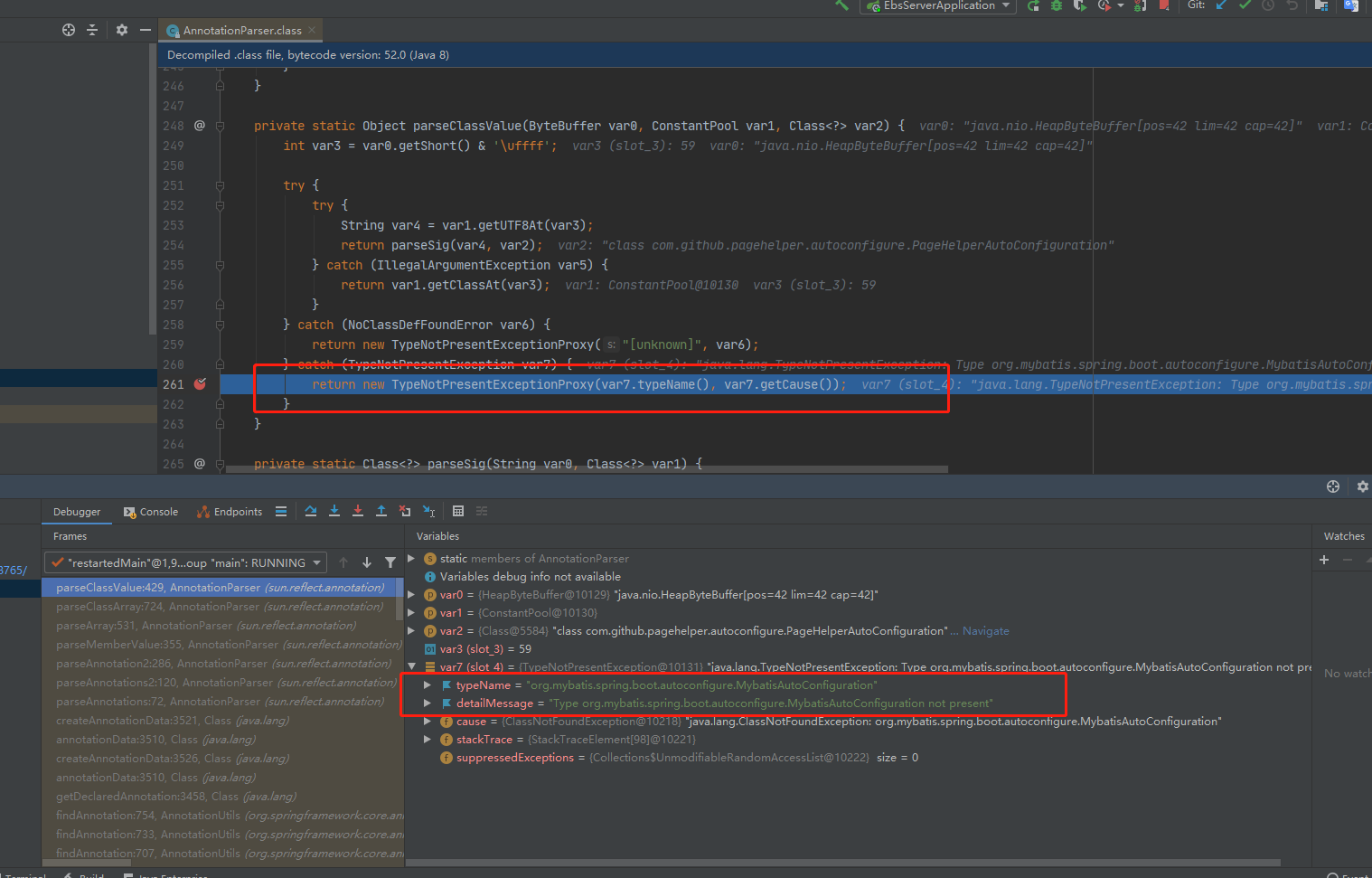The width and height of the screenshot is (1372, 878).
Task: Click the debug panel gear settings icon
Action: 1362,486
